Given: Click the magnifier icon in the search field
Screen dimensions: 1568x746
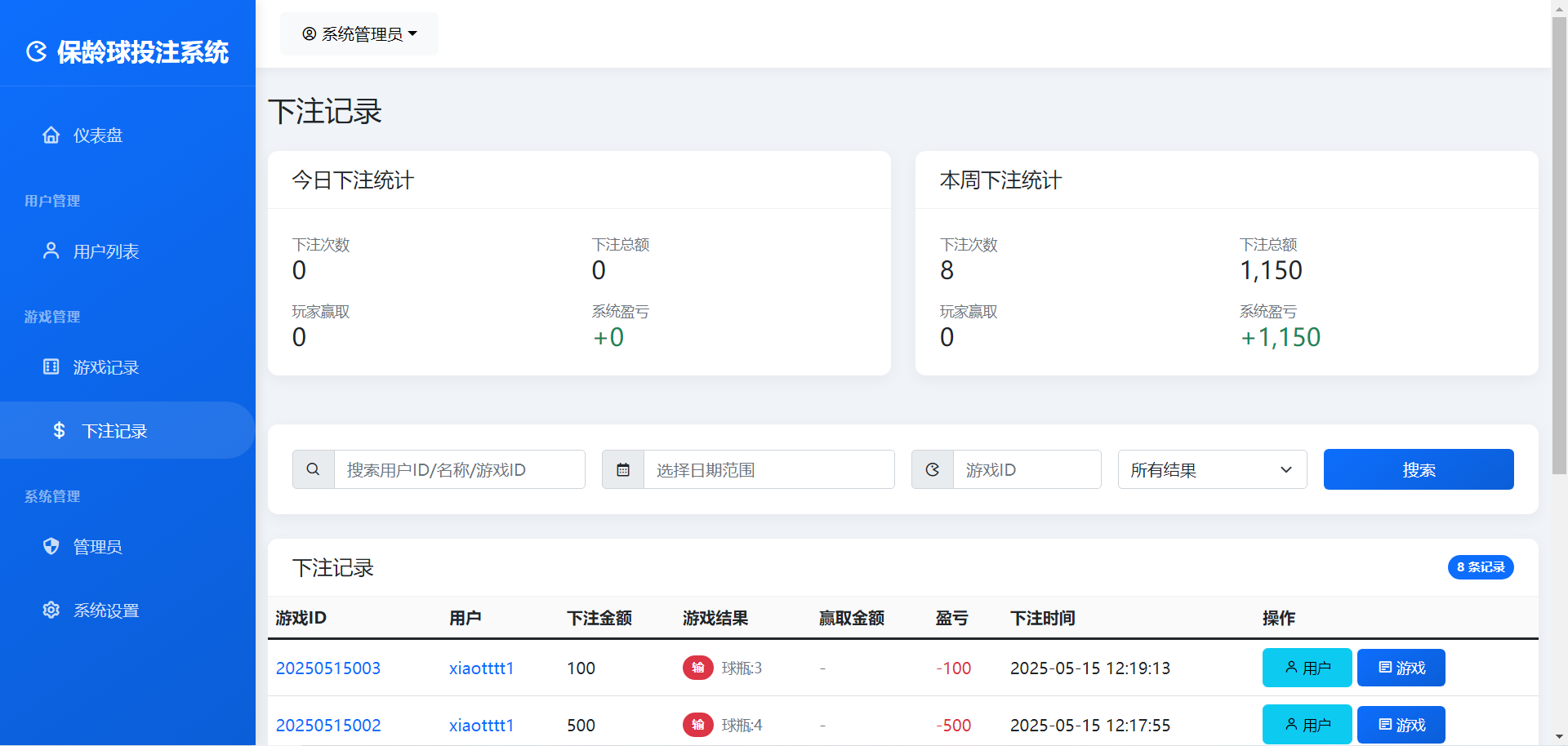Looking at the screenshot, I should (x=313, y=469).
